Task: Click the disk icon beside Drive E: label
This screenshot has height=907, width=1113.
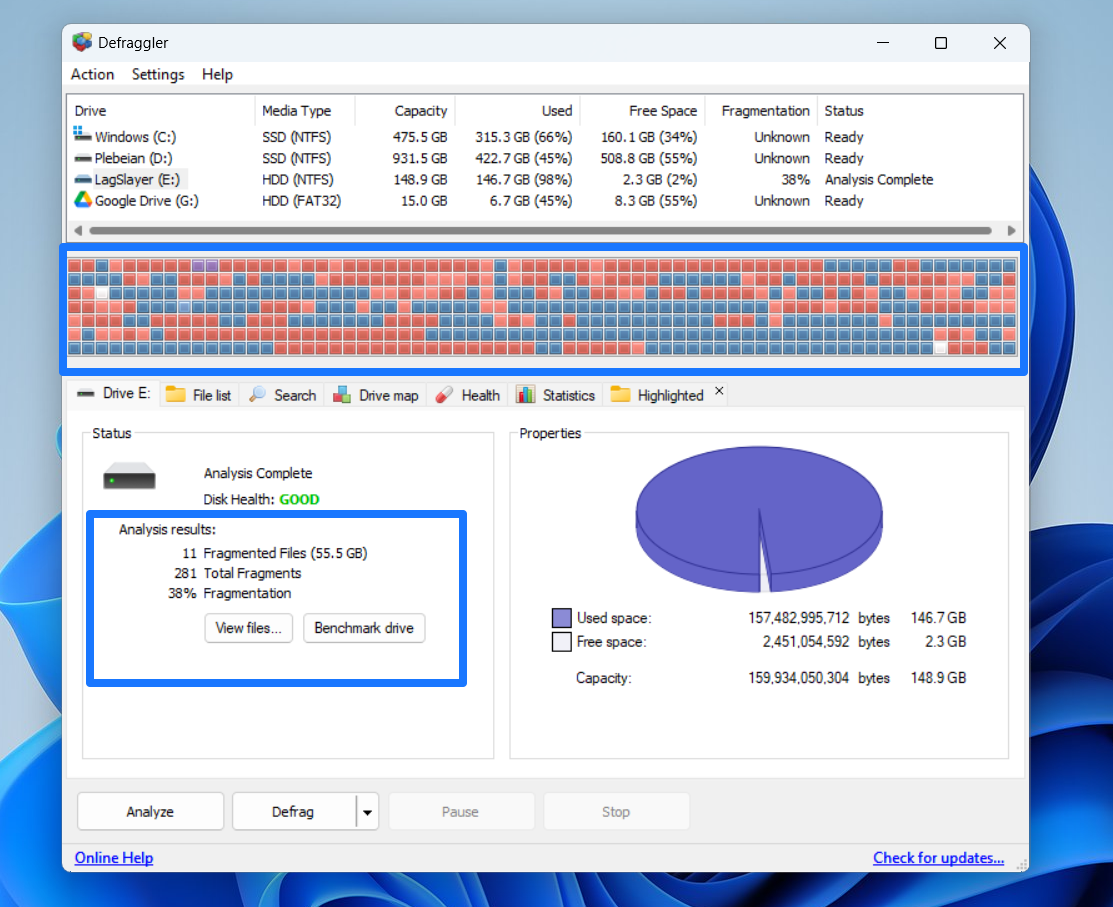Action: (85, 393)
